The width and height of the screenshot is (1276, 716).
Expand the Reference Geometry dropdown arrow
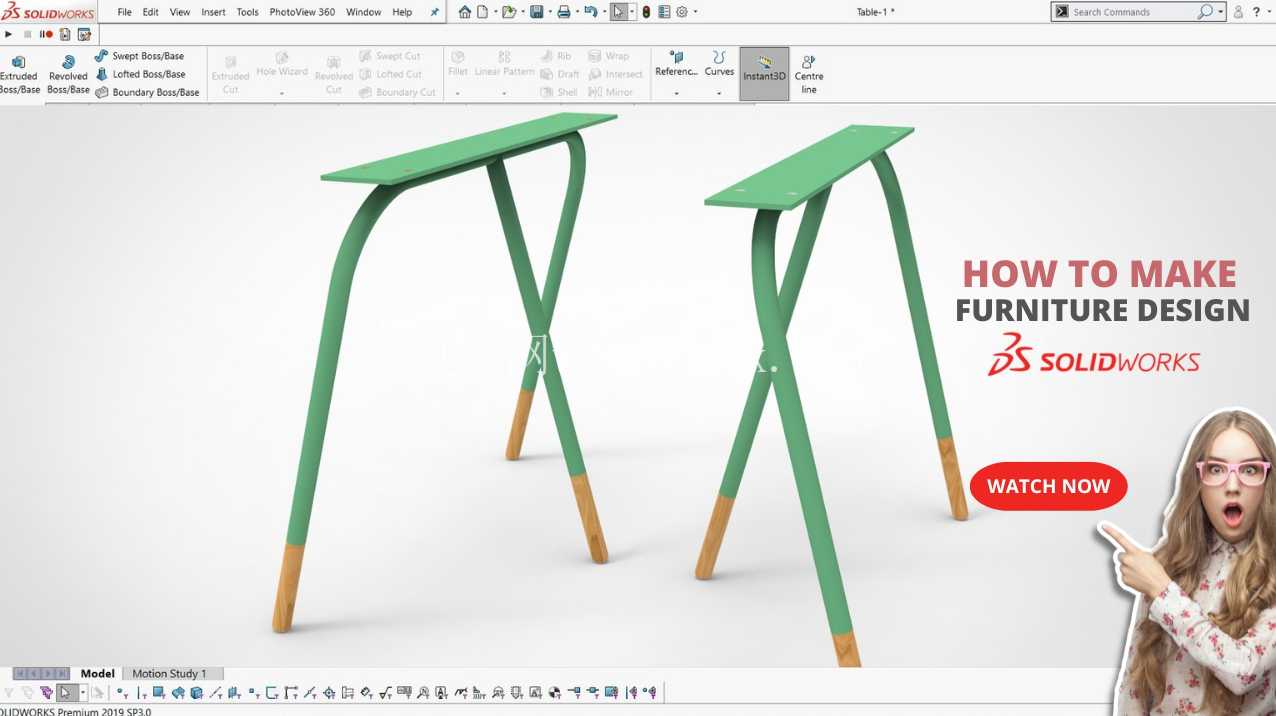(x=676, y=93)
